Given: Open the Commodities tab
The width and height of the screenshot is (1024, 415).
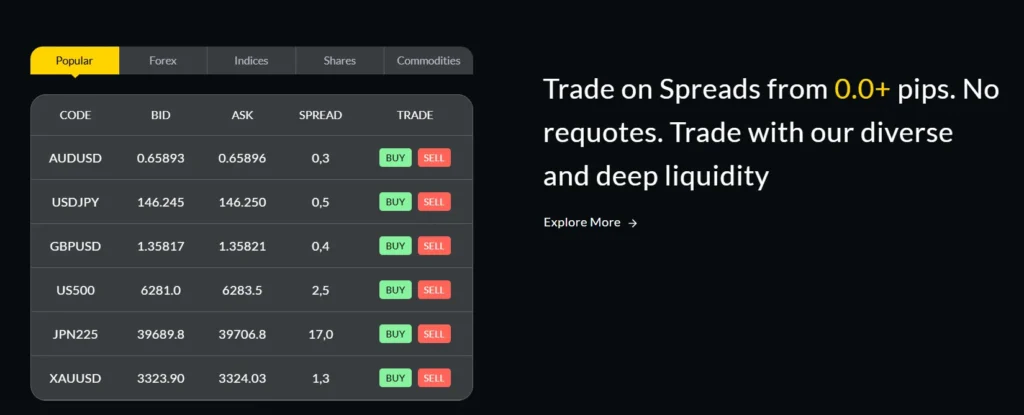Looking at the screenshot, I should 428,61.
